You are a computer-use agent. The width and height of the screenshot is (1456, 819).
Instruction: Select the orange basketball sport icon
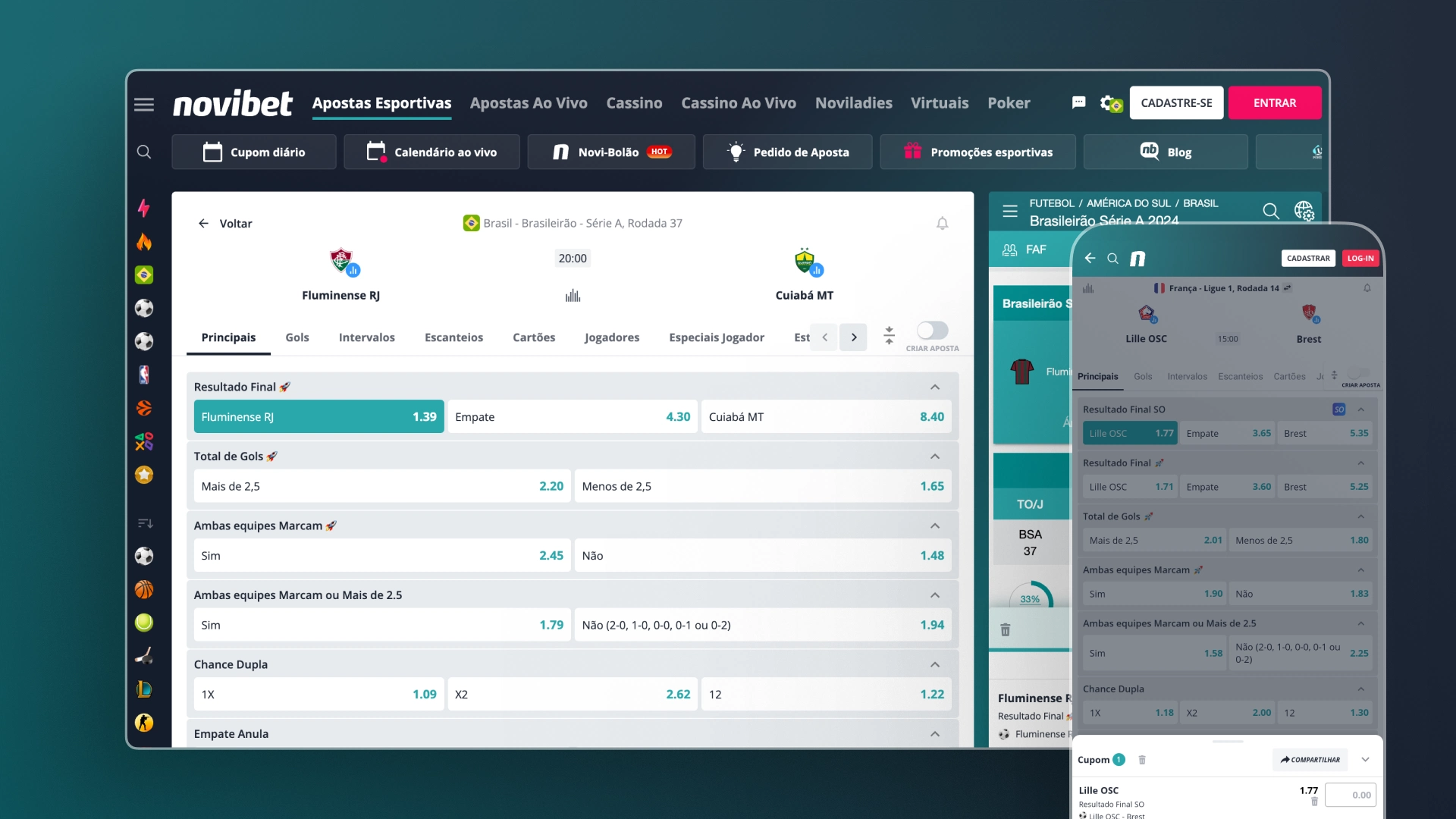(144, 589)
